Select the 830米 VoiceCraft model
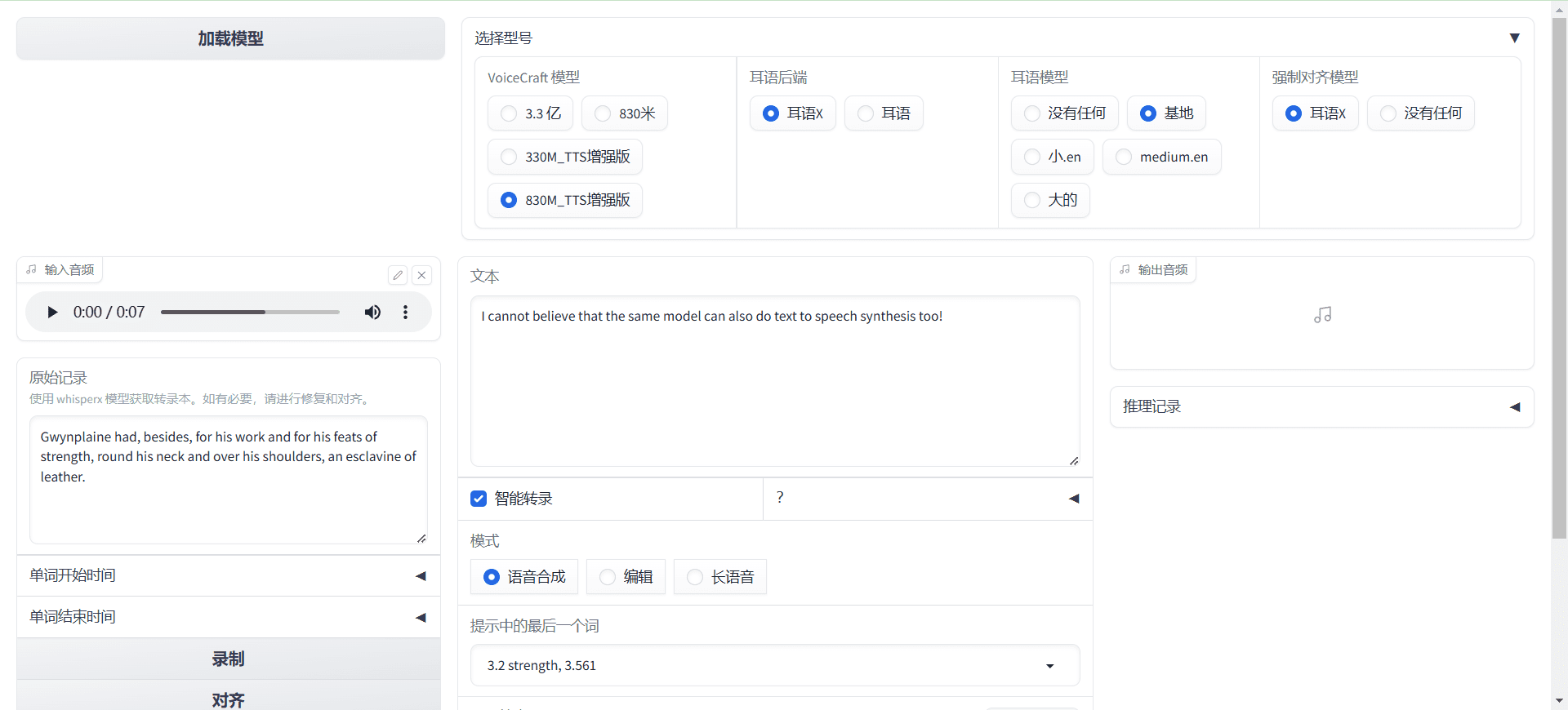This screenshot has height=710, width=1568. pyautogui.click(x=624, y=113)
